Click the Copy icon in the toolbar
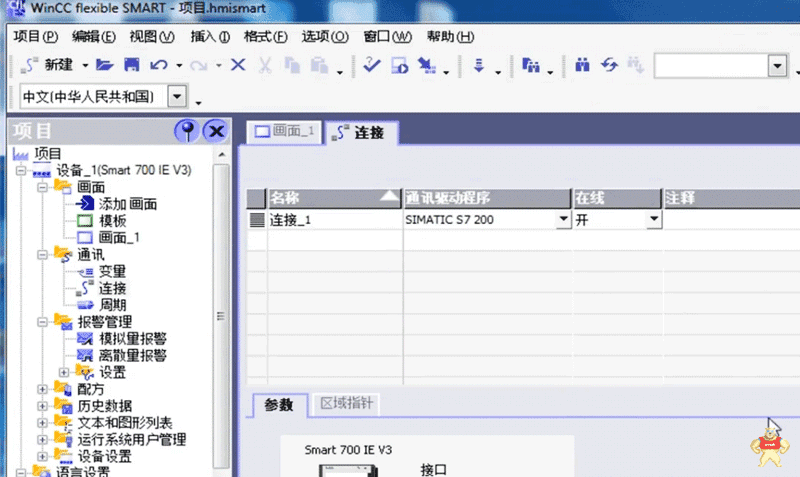The width and height of the screenshot is (800, 477). (x=292, y=65)
